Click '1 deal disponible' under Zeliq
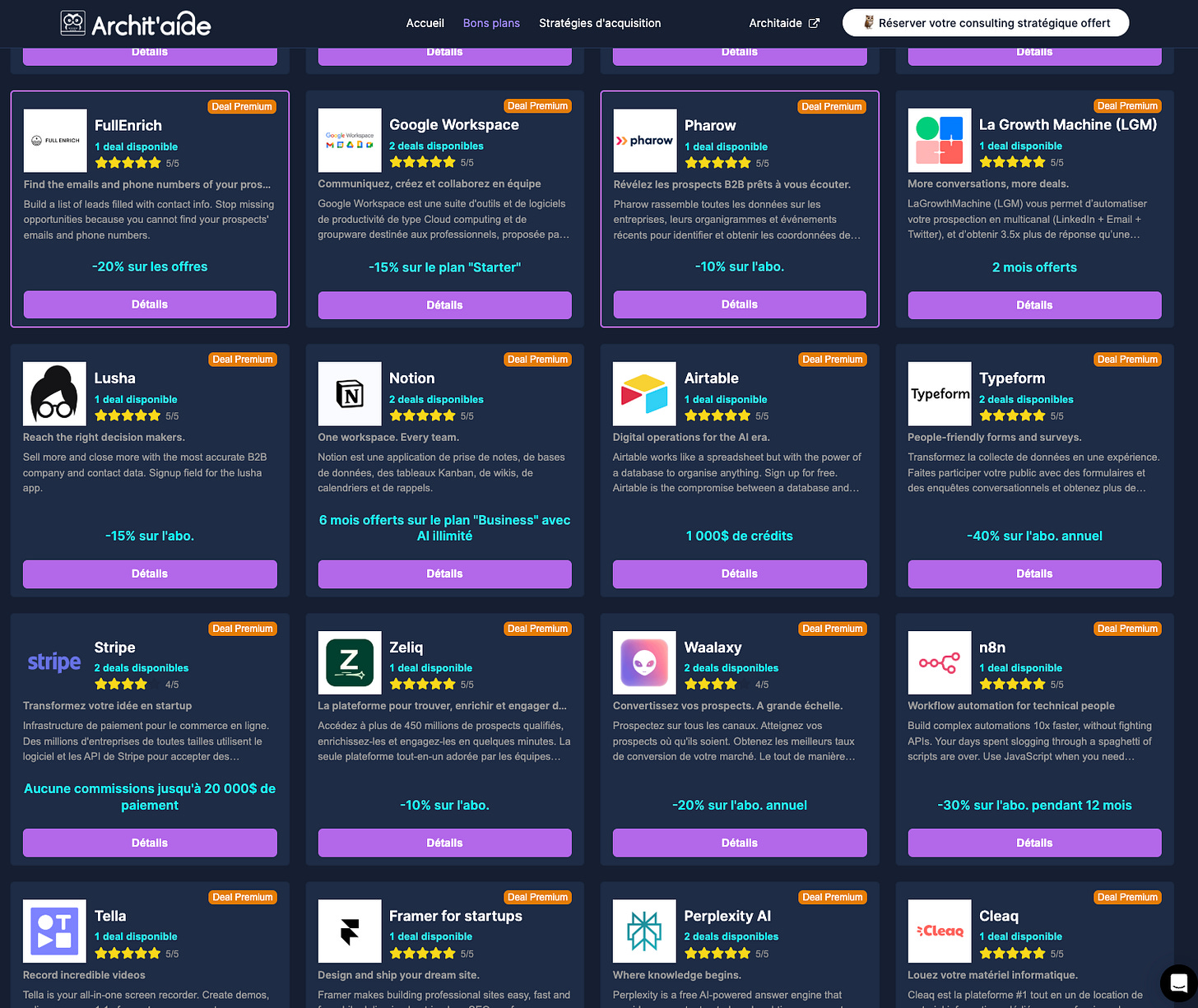Screen dimensions: 1198x1008 431,668
